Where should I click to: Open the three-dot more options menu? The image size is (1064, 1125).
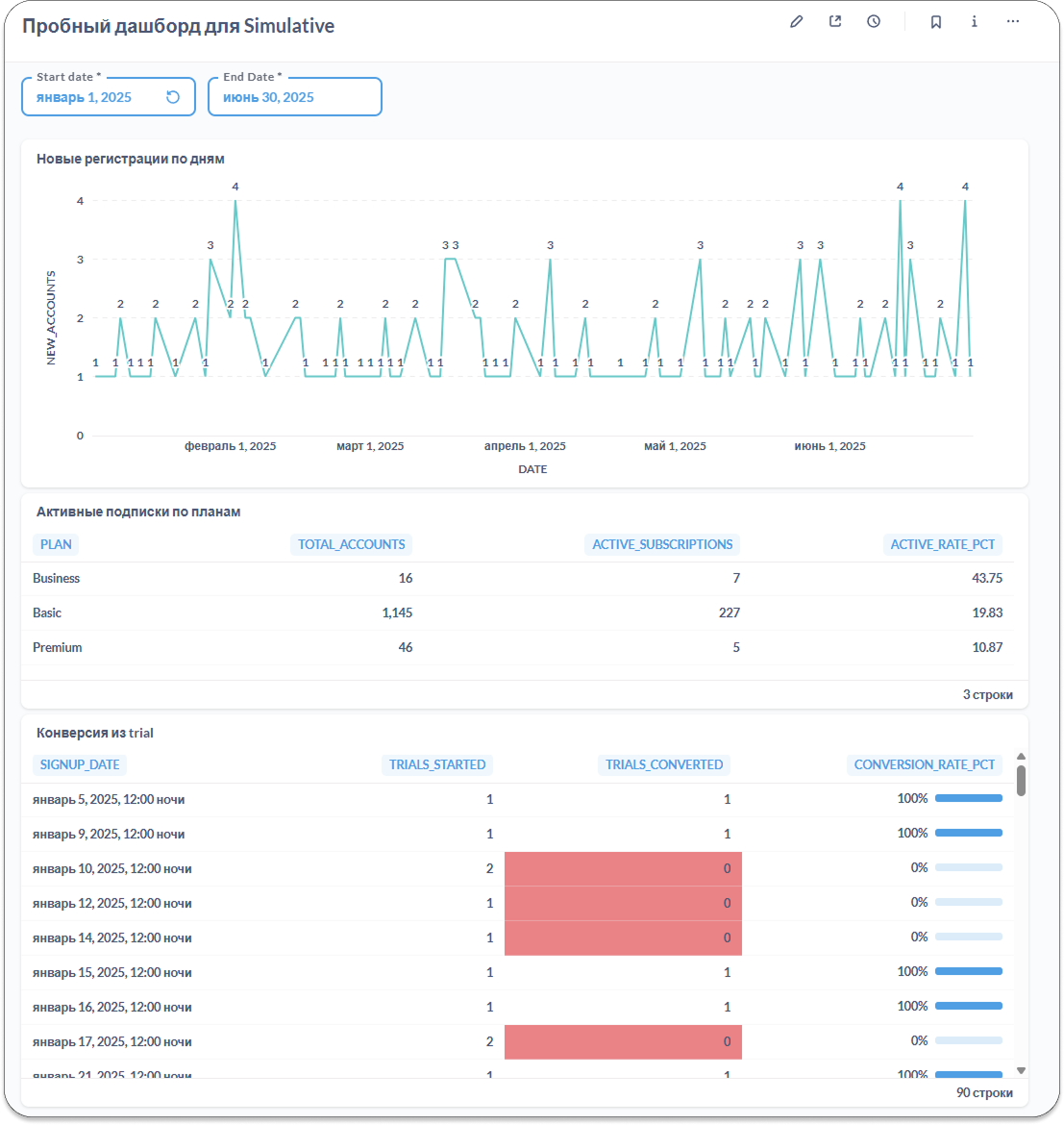(x=1013, y=22)
